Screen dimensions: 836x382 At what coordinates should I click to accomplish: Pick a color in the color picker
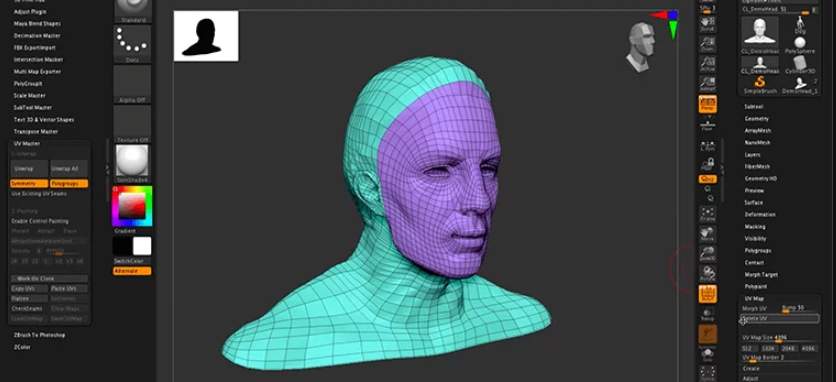pyautogui.click(x=132, y=206)
